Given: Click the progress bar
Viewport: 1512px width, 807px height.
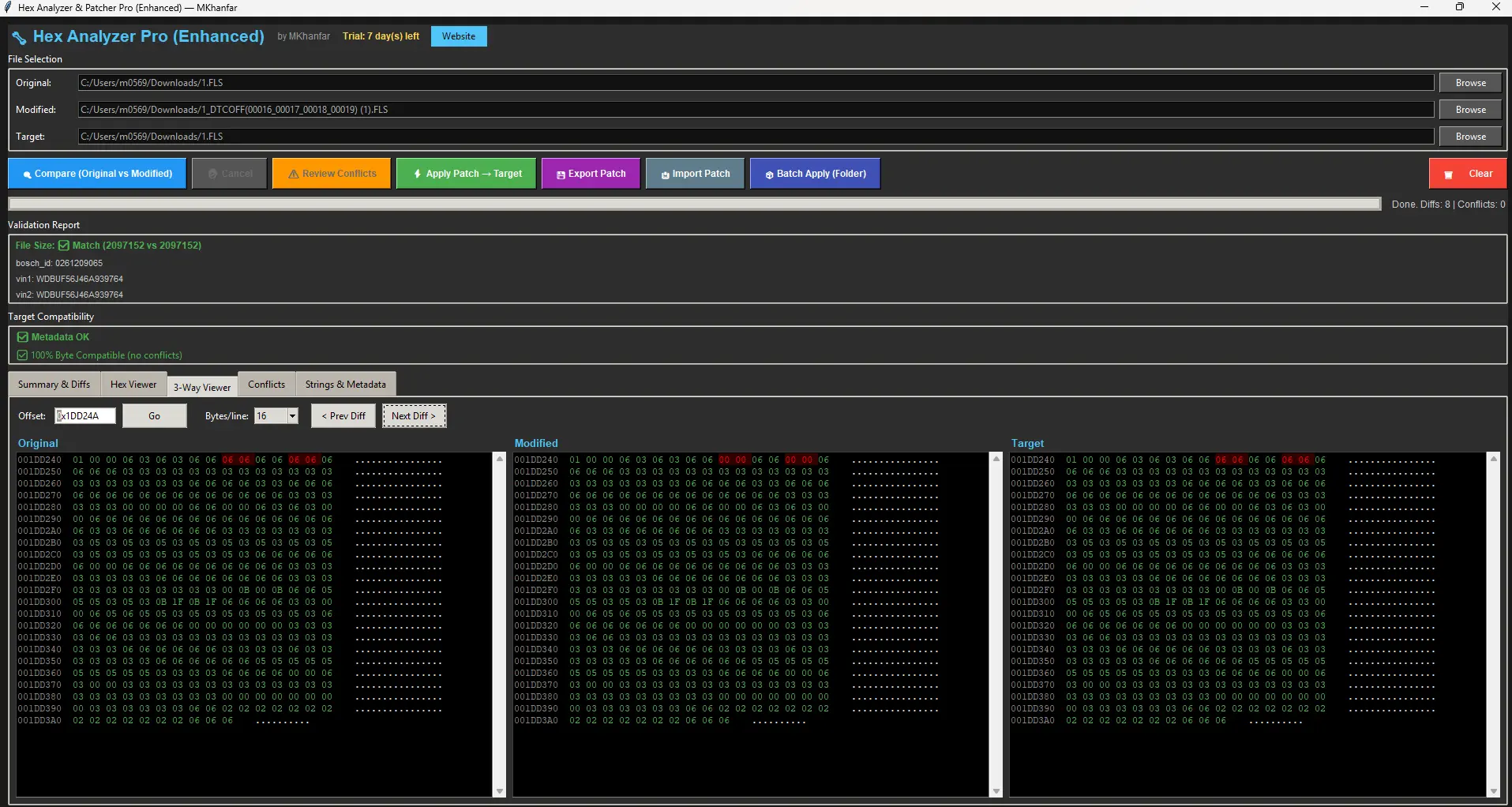Looking at the screenshot, I should tap(695, 203).
